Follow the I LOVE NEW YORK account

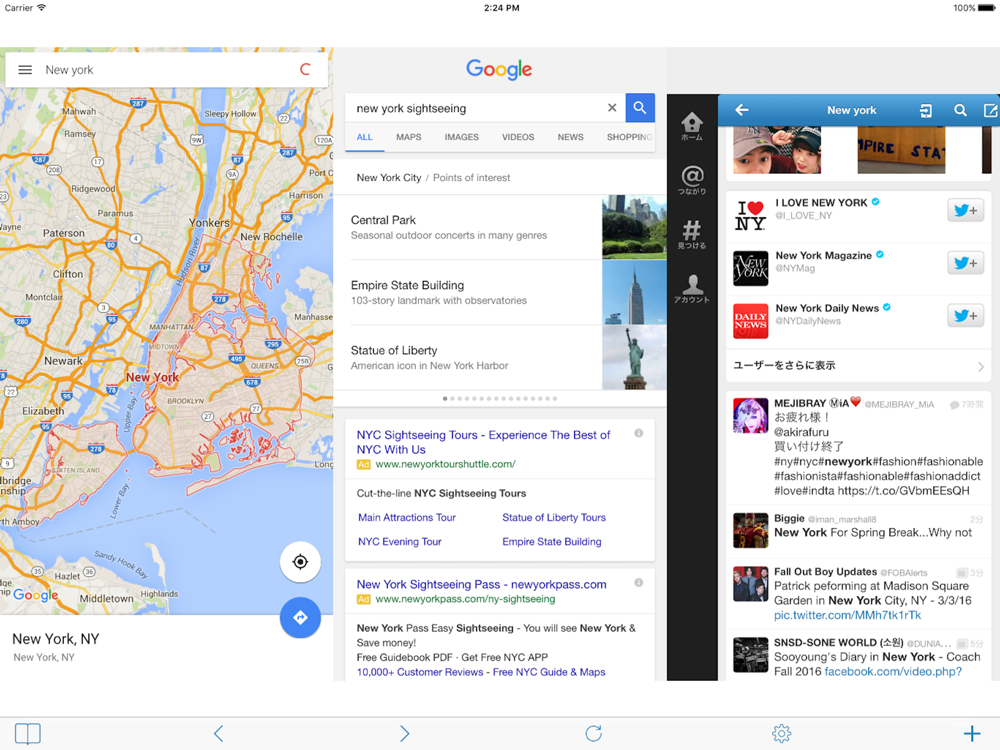(x=966, y=210)
